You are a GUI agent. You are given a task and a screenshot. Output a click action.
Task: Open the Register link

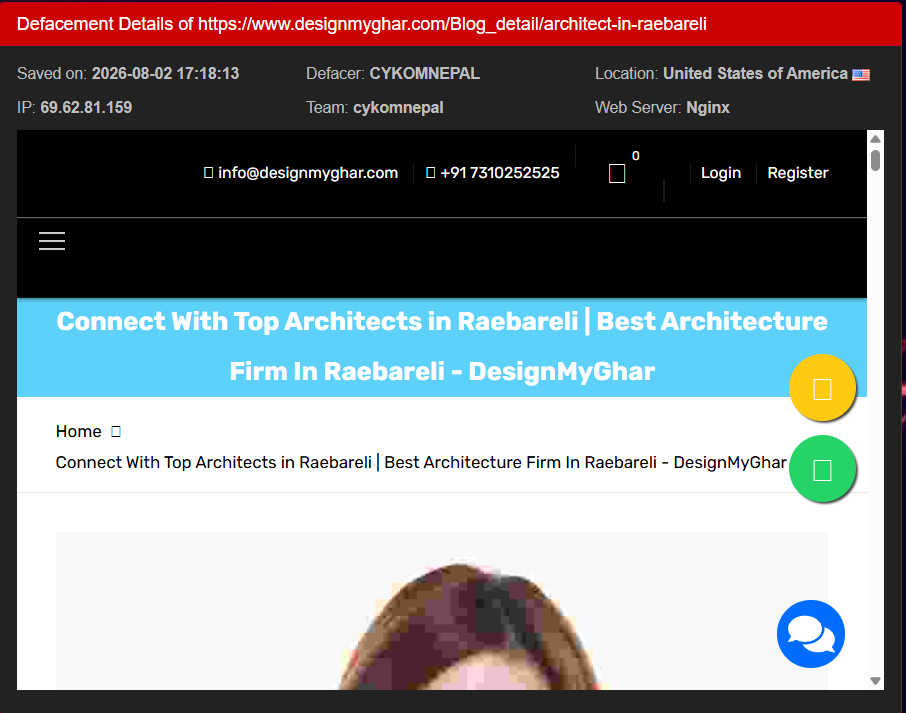point(797,173)
